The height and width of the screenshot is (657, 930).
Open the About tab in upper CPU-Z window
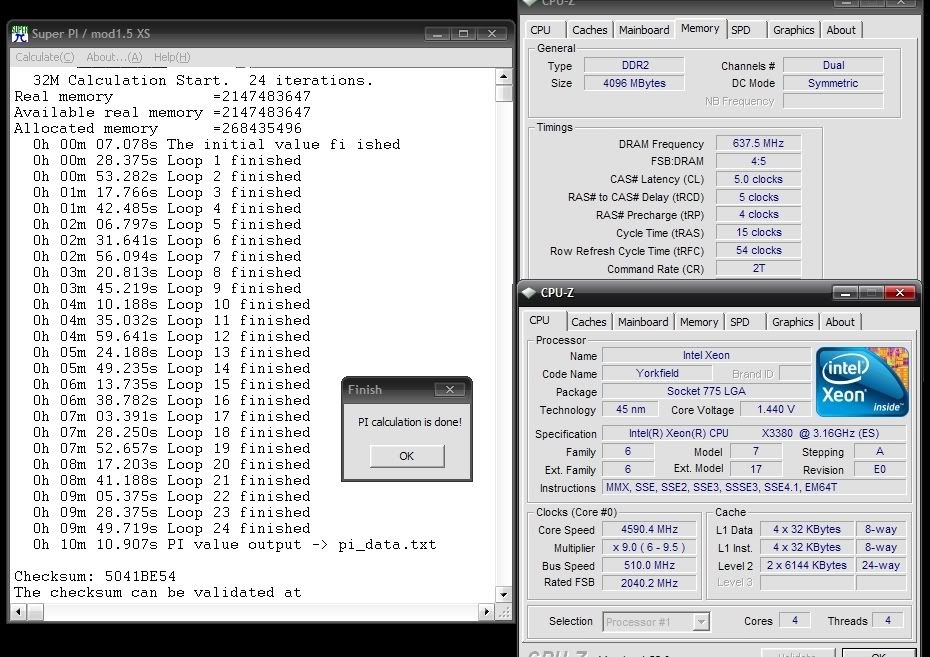tap(841, 30)
